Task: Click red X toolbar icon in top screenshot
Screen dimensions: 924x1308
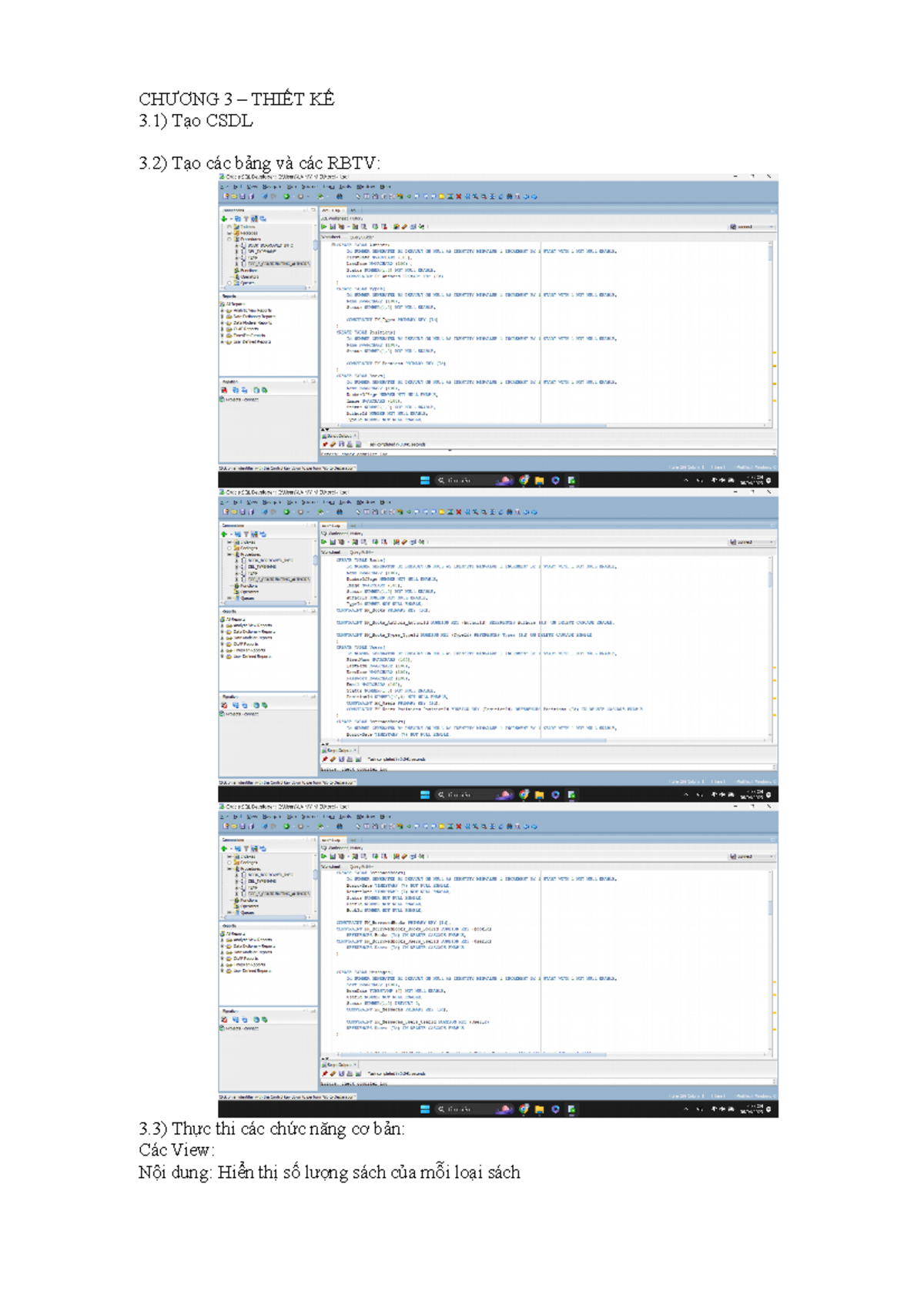Action: point(458,196)
